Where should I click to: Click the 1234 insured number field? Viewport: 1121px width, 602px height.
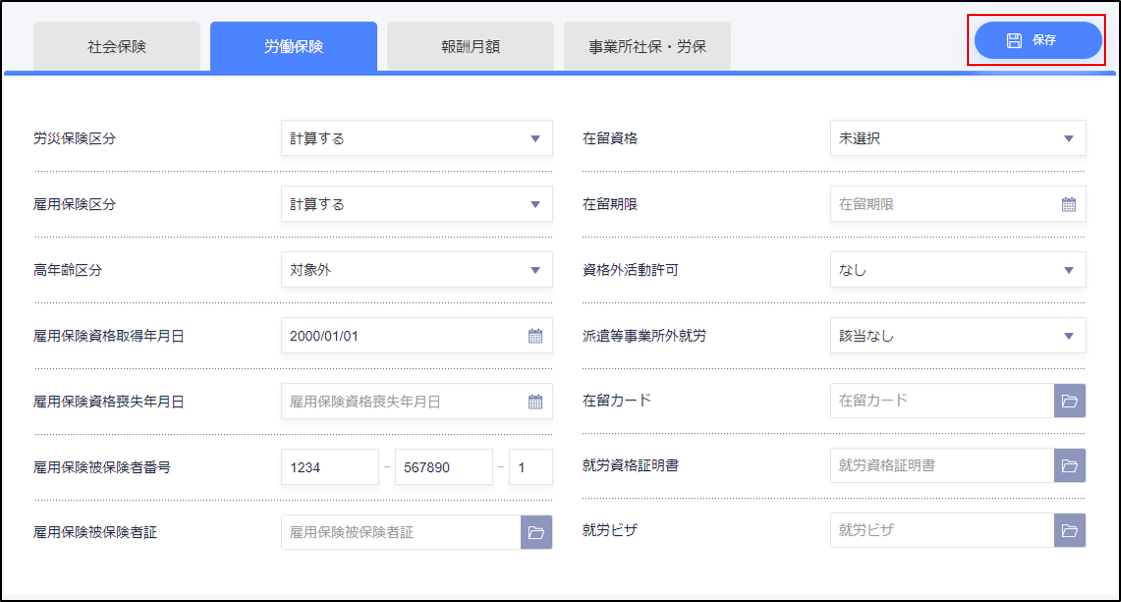click(330, 467)
